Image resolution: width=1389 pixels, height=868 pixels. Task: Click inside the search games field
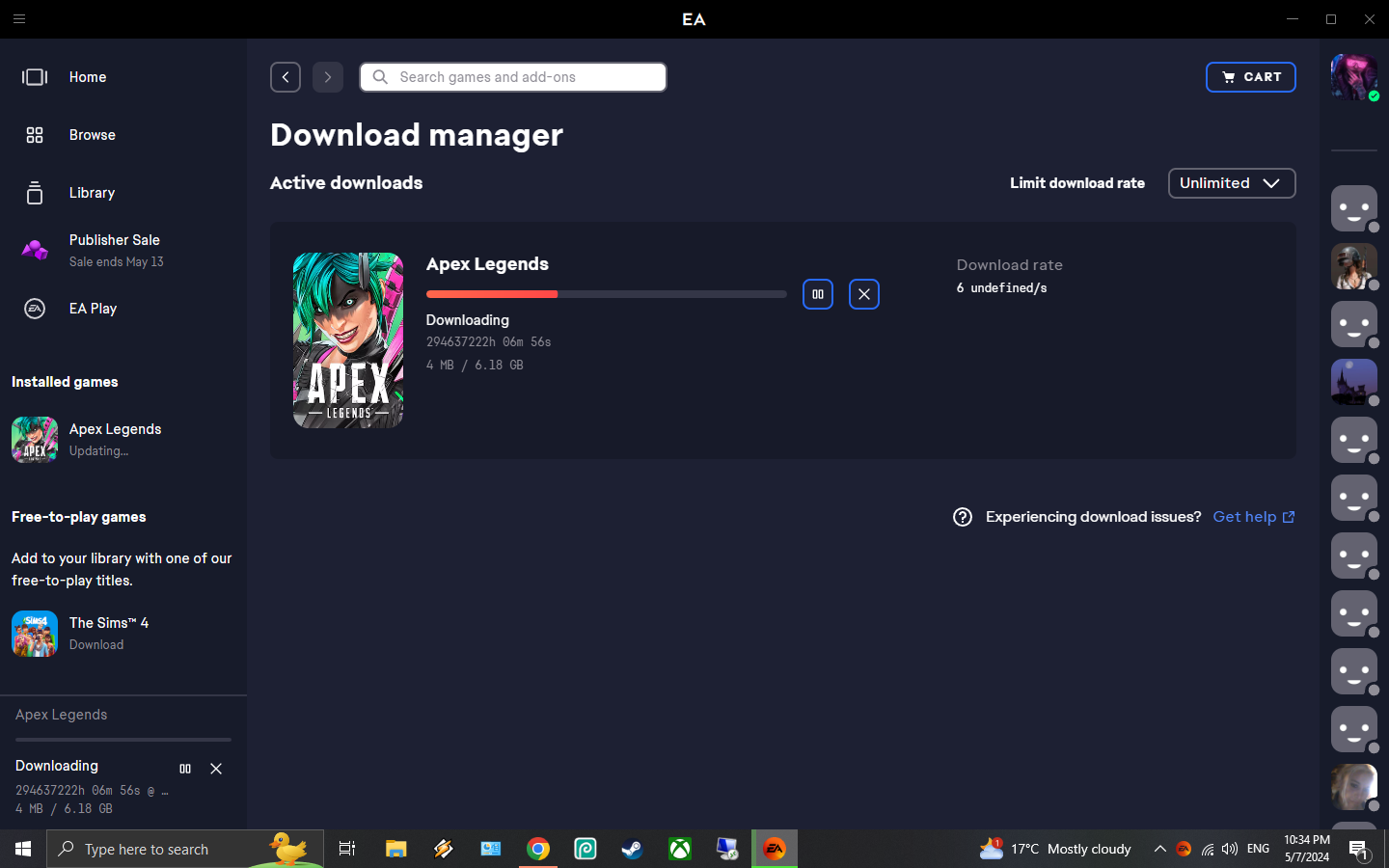click(x=512, y=77)
